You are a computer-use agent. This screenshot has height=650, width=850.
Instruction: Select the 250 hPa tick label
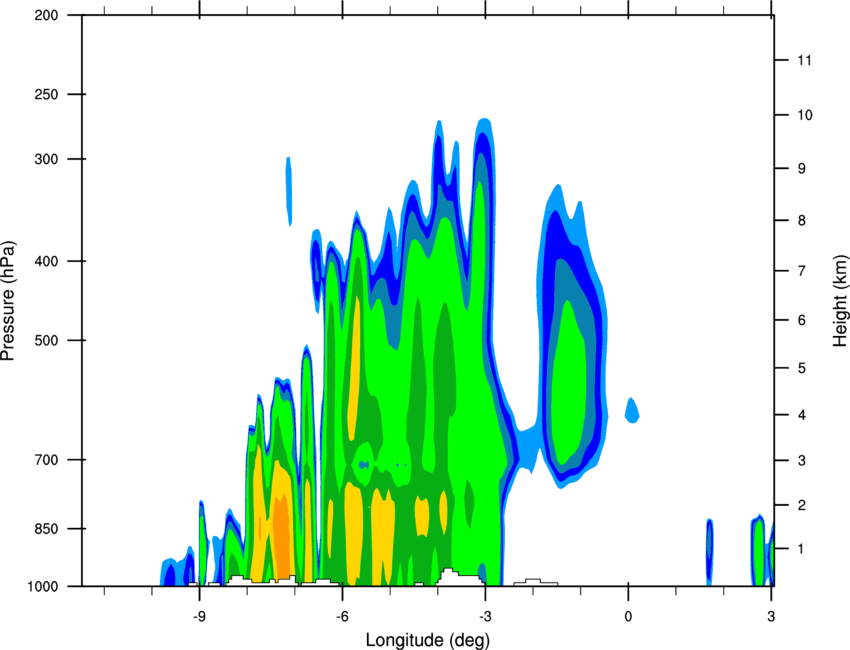point(46,94)
